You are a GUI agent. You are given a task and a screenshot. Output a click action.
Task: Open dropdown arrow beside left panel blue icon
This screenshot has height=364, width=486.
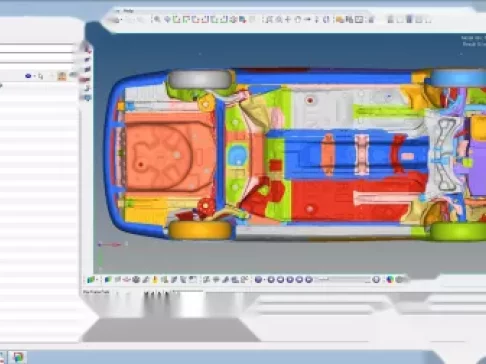coord(34,76)
